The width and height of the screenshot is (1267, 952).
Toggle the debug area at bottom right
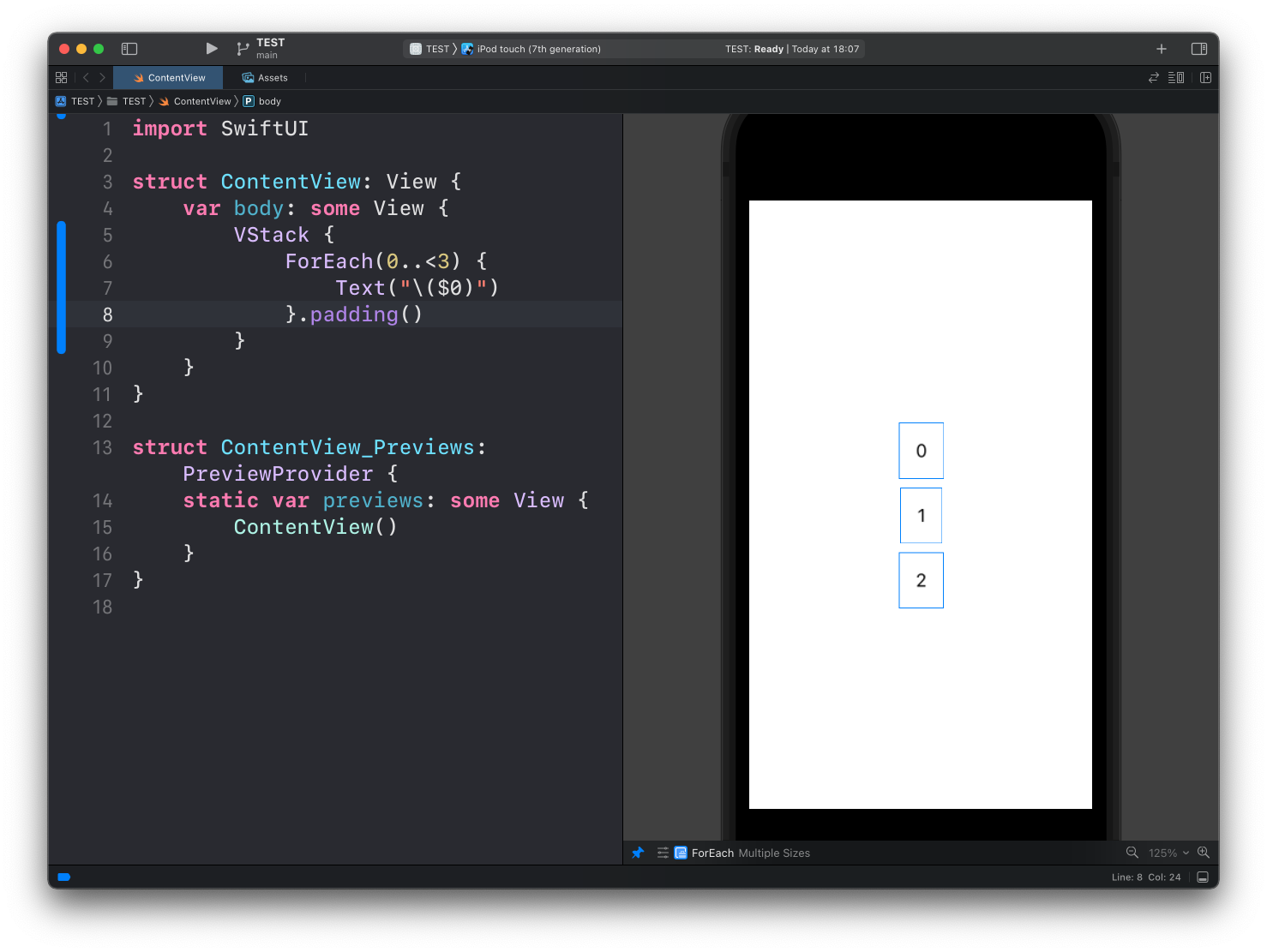coord(1203,877)
